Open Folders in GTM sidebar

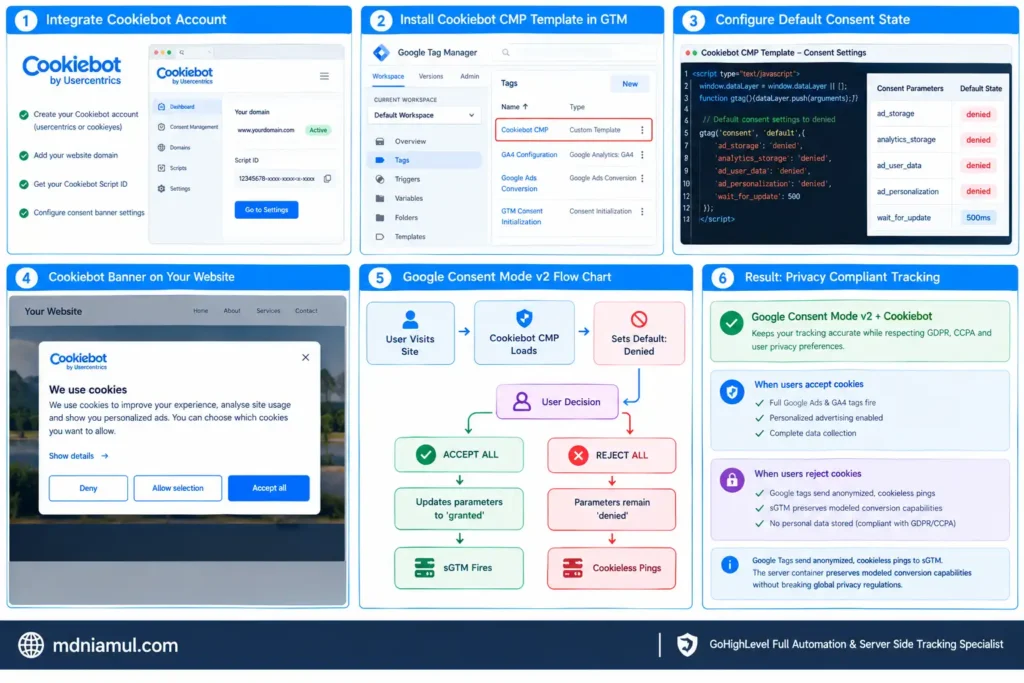tap(406, 217)
